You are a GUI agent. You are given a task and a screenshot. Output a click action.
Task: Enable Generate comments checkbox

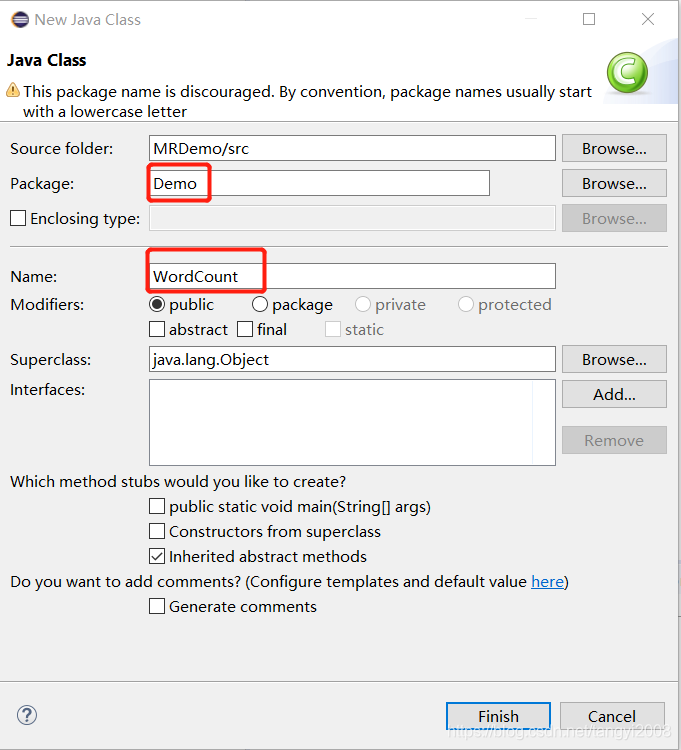(157, 606)
